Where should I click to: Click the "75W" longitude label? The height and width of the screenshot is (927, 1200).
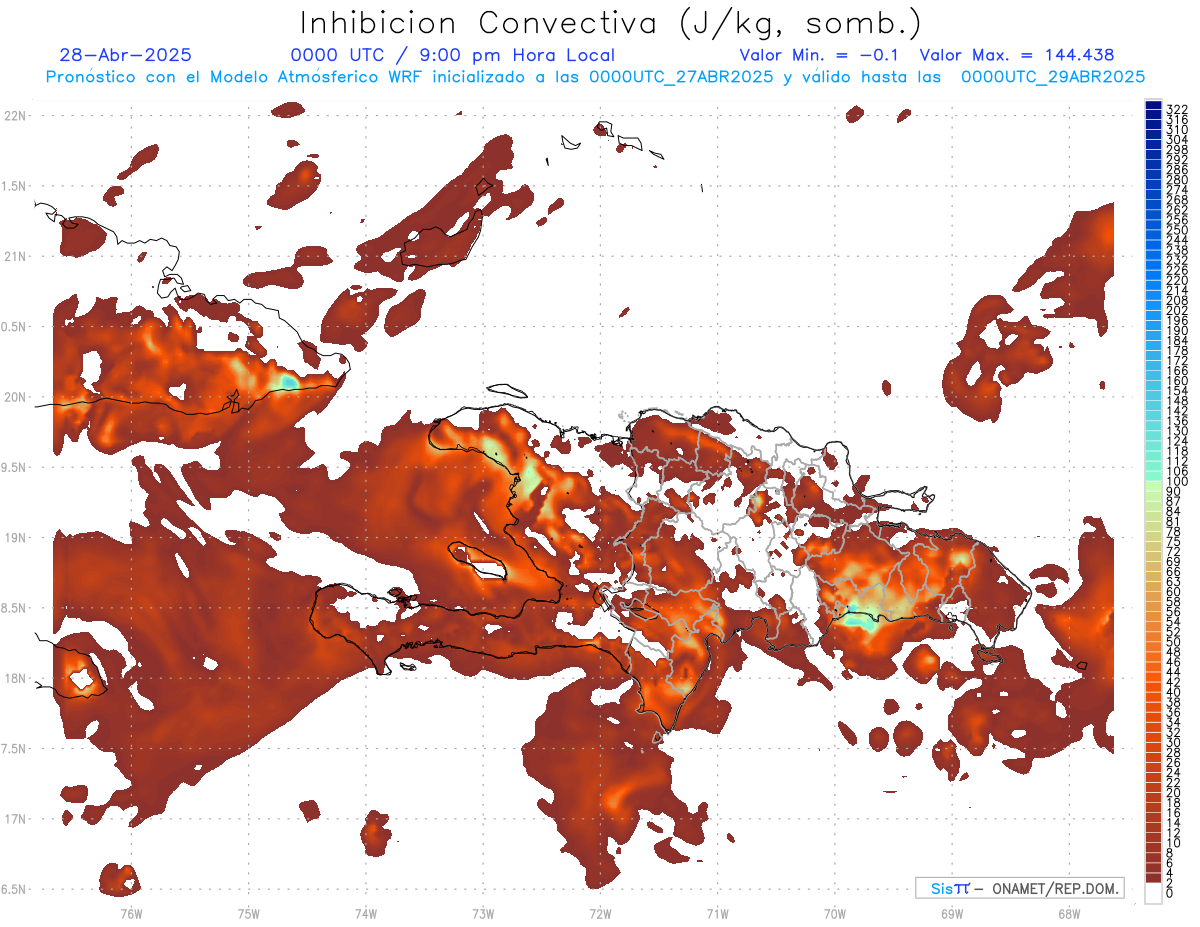tap(248, 913)
